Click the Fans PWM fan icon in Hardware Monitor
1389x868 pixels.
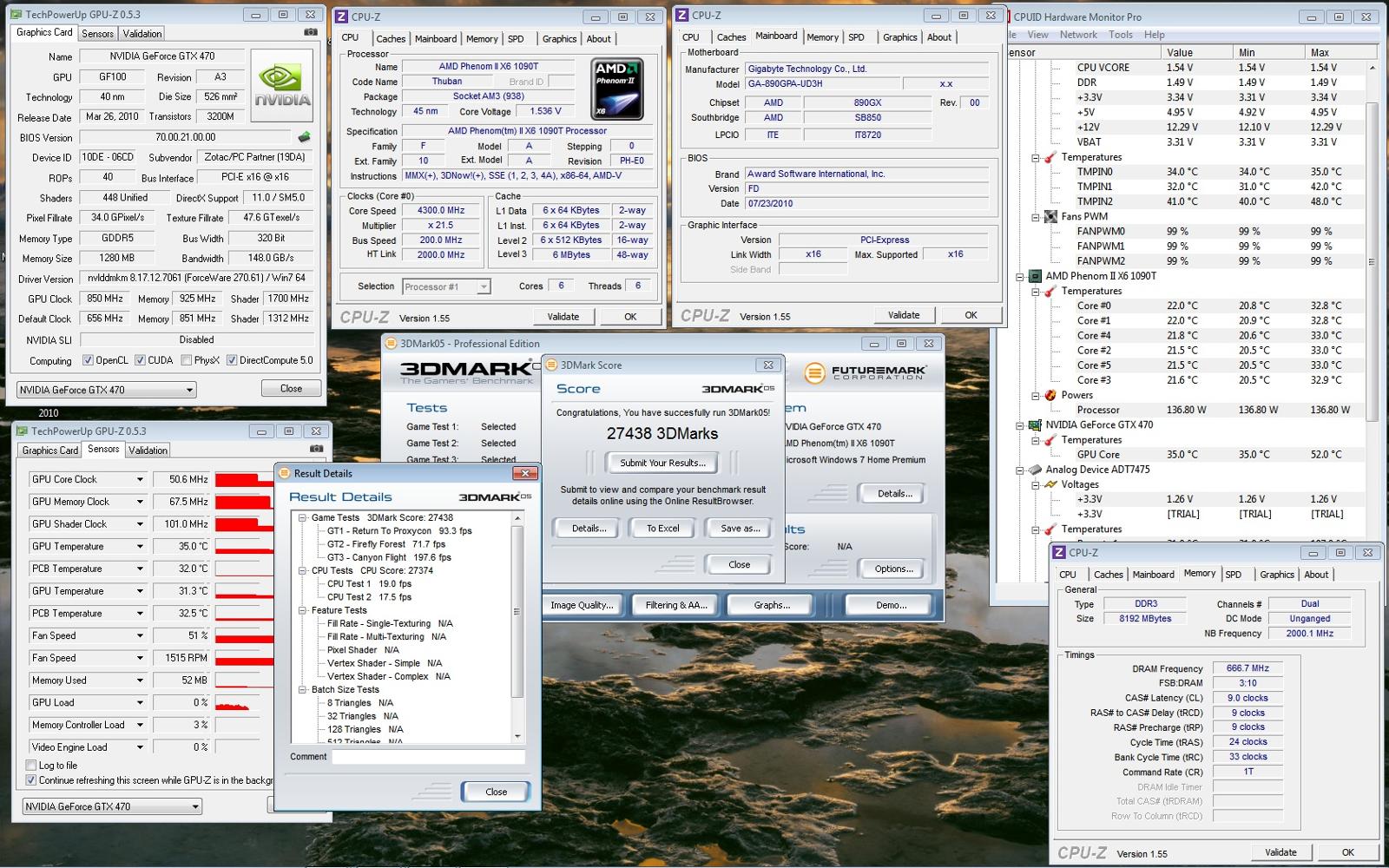(x=1050, y=216)
